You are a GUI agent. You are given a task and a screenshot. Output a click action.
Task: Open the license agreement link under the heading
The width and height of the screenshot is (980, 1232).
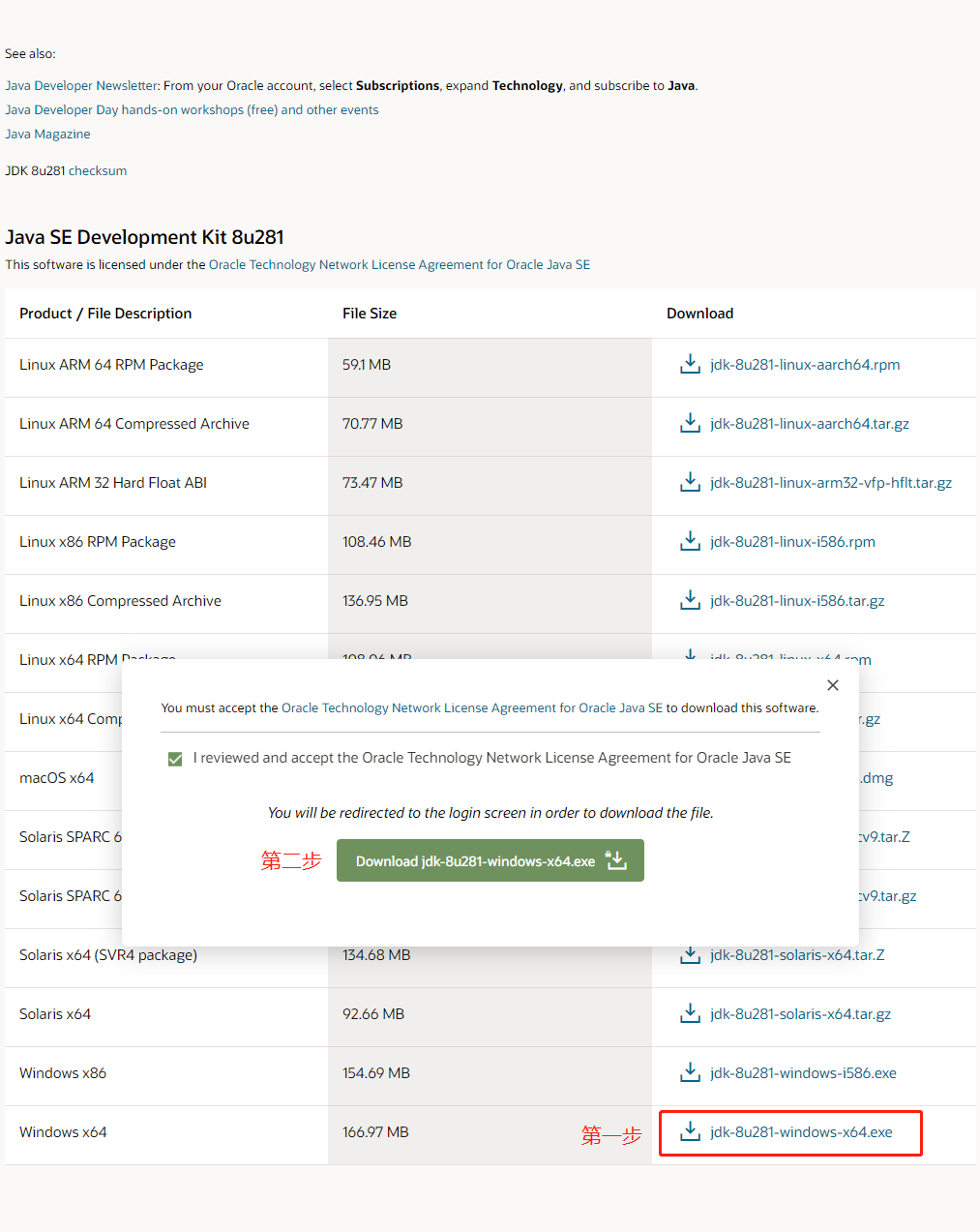[x=399, y=265]
